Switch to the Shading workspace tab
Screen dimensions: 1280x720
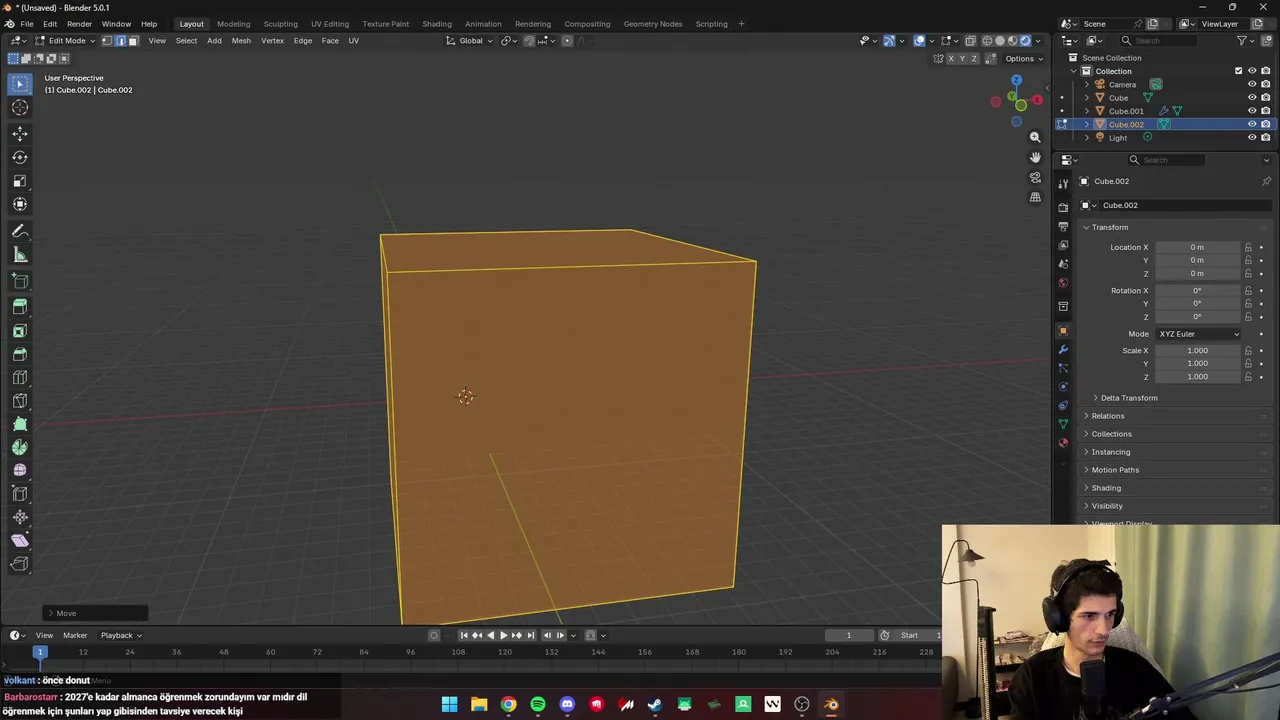coord(437,24)
